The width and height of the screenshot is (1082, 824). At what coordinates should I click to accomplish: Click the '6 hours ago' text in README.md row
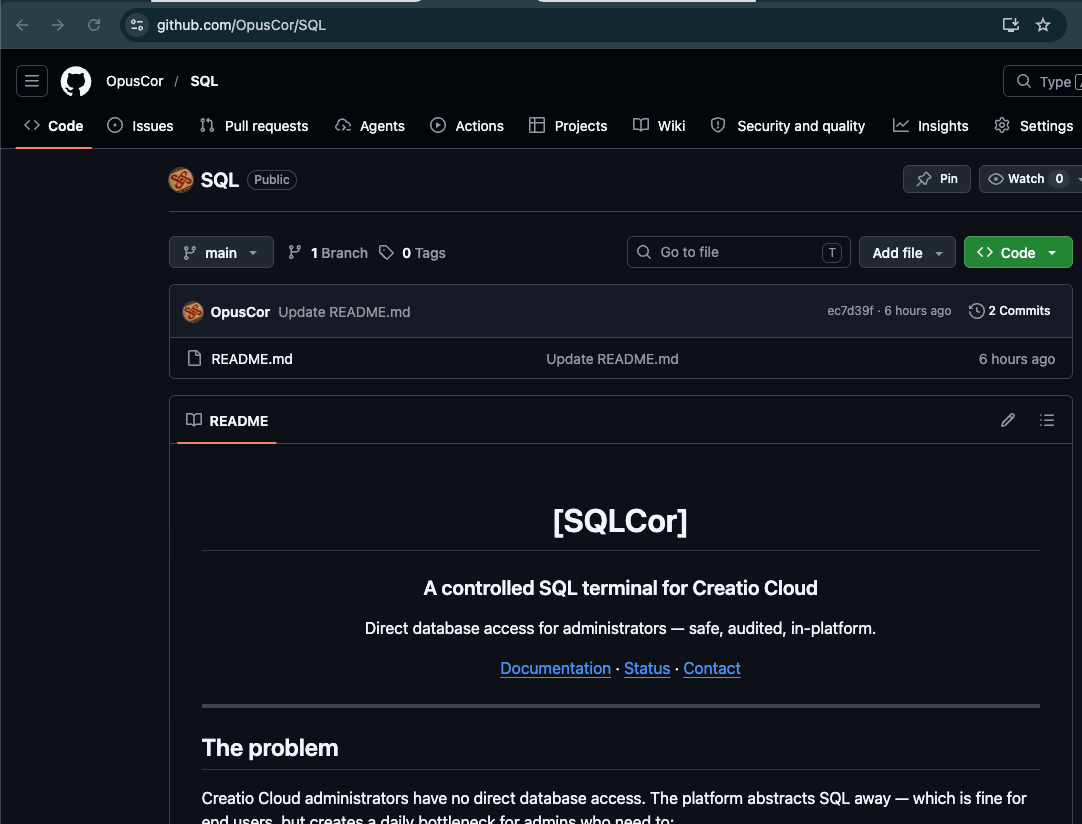coord(1016,359)
